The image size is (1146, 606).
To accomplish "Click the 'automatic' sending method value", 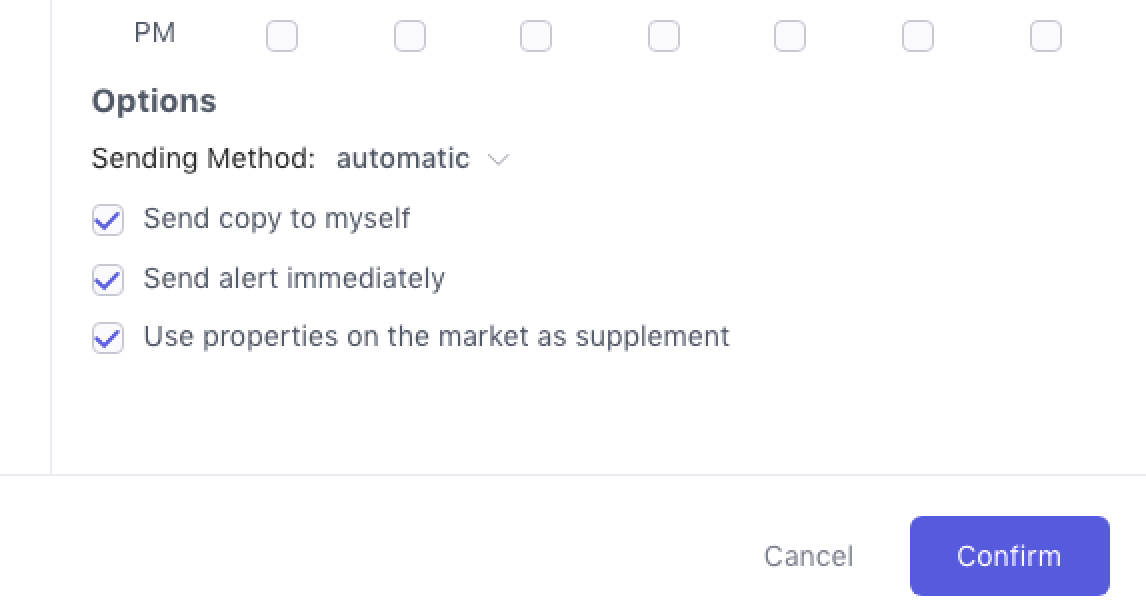I will [403, 159].
